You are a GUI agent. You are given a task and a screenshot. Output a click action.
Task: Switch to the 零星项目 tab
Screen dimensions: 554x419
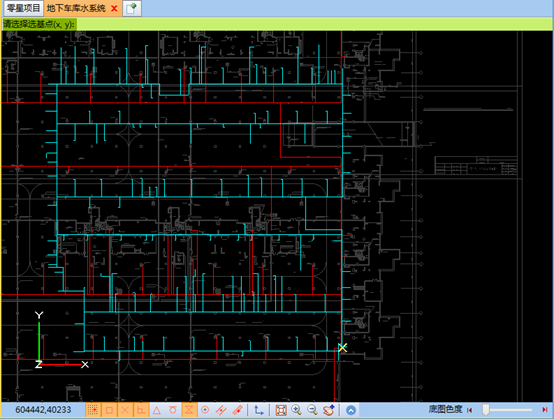pyautogui.click(x=23, y=8)
